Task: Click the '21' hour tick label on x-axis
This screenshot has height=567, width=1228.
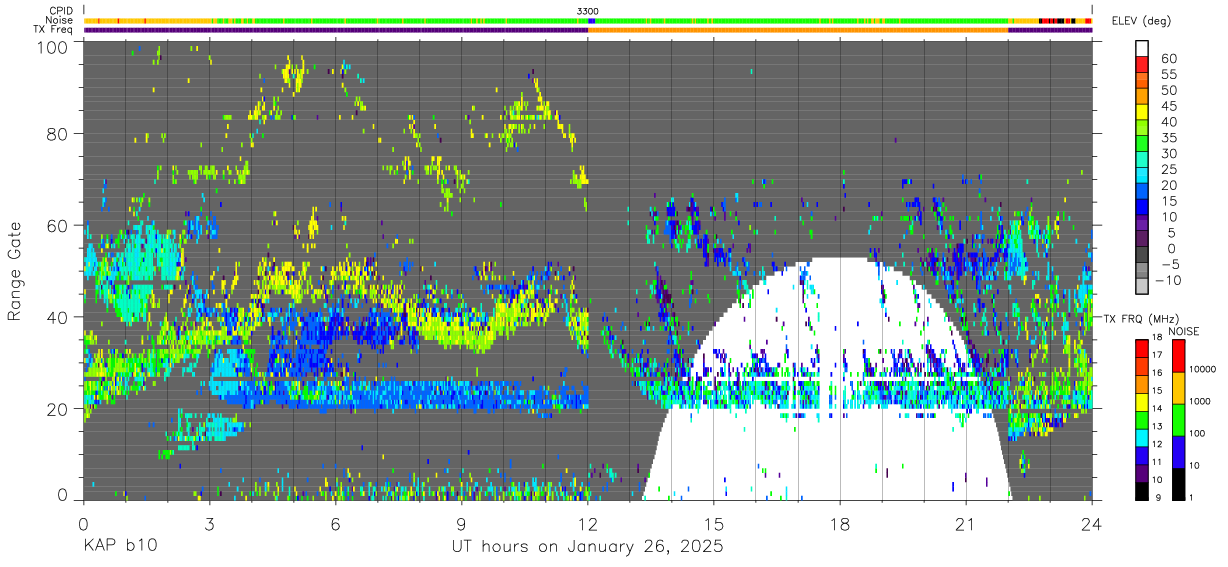Action: coord(966,523)
